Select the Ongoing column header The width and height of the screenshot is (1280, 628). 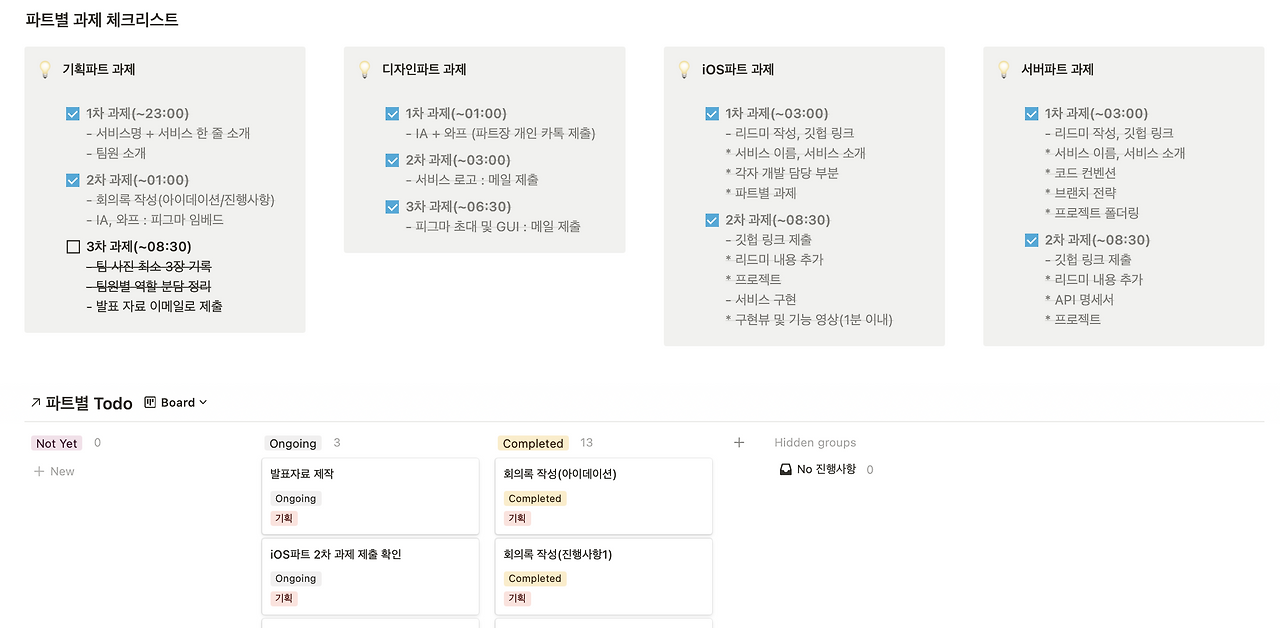292,442
